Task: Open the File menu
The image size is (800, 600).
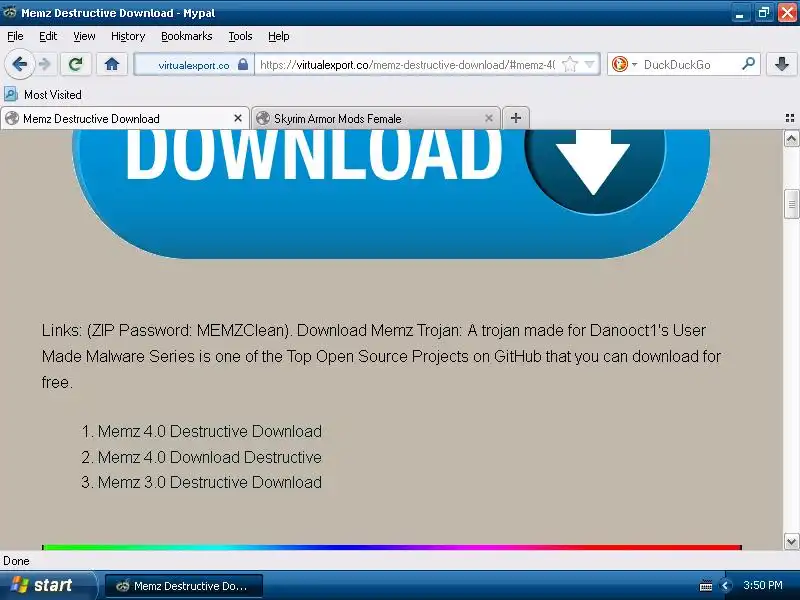Action: [15, 36]
